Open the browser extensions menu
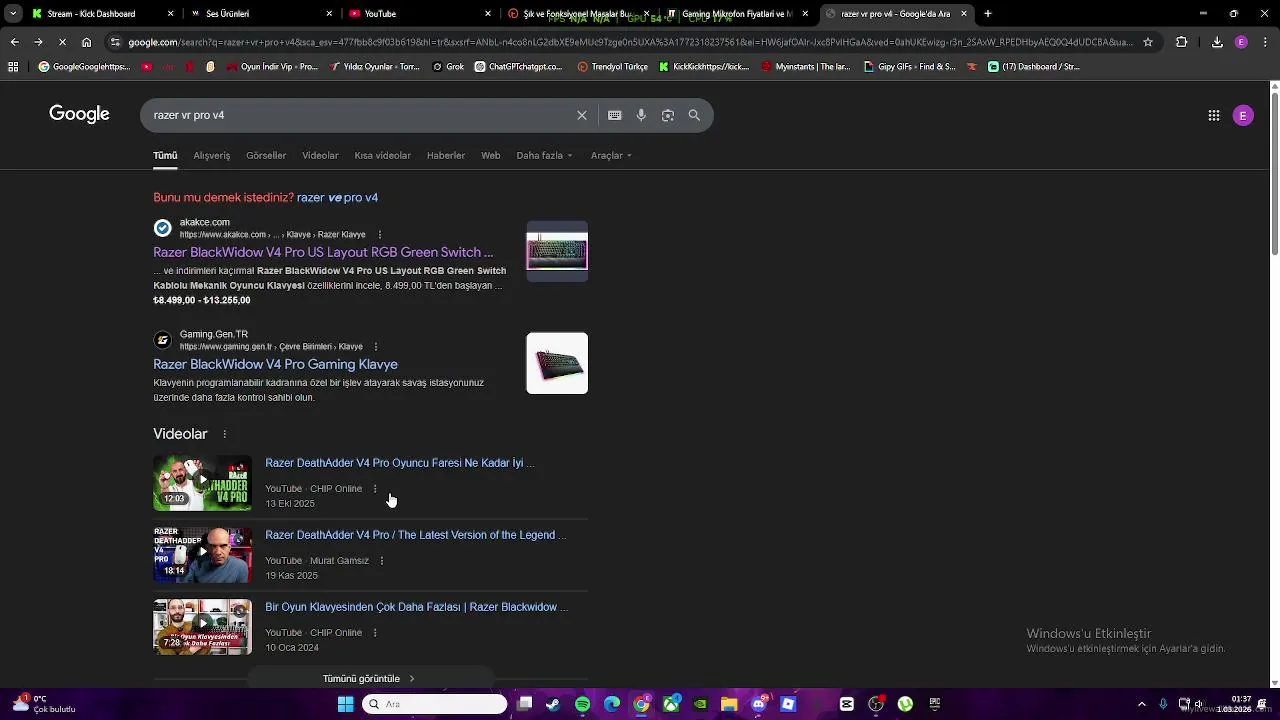Screen dimensions: 1280x720 (1181, 42)
